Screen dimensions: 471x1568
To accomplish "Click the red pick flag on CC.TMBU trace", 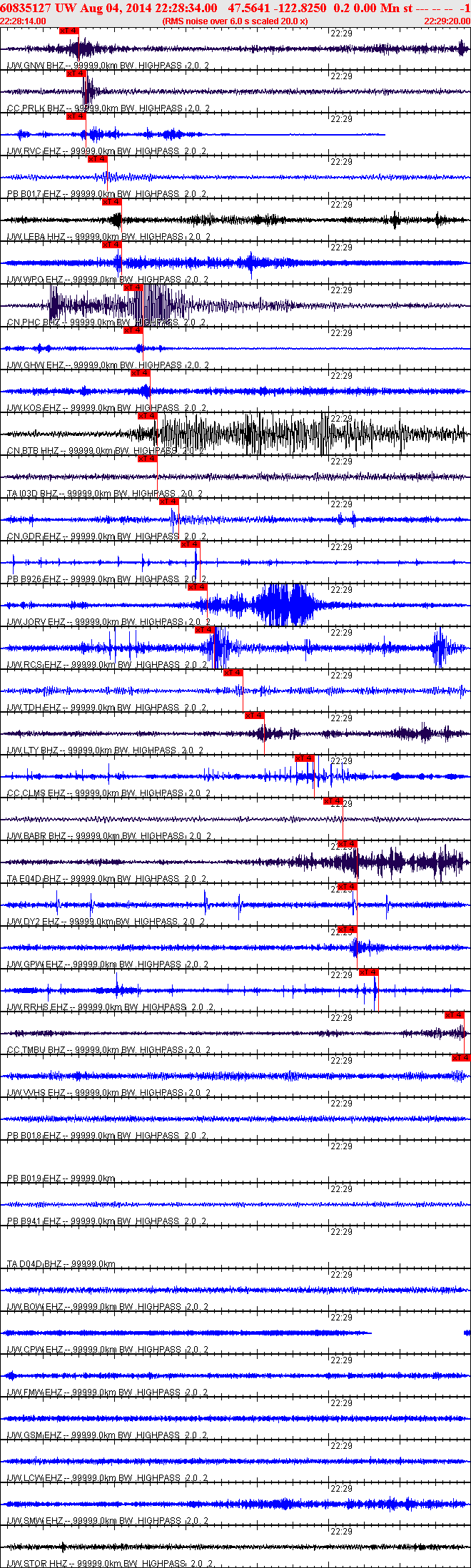I will (455, 1015).
